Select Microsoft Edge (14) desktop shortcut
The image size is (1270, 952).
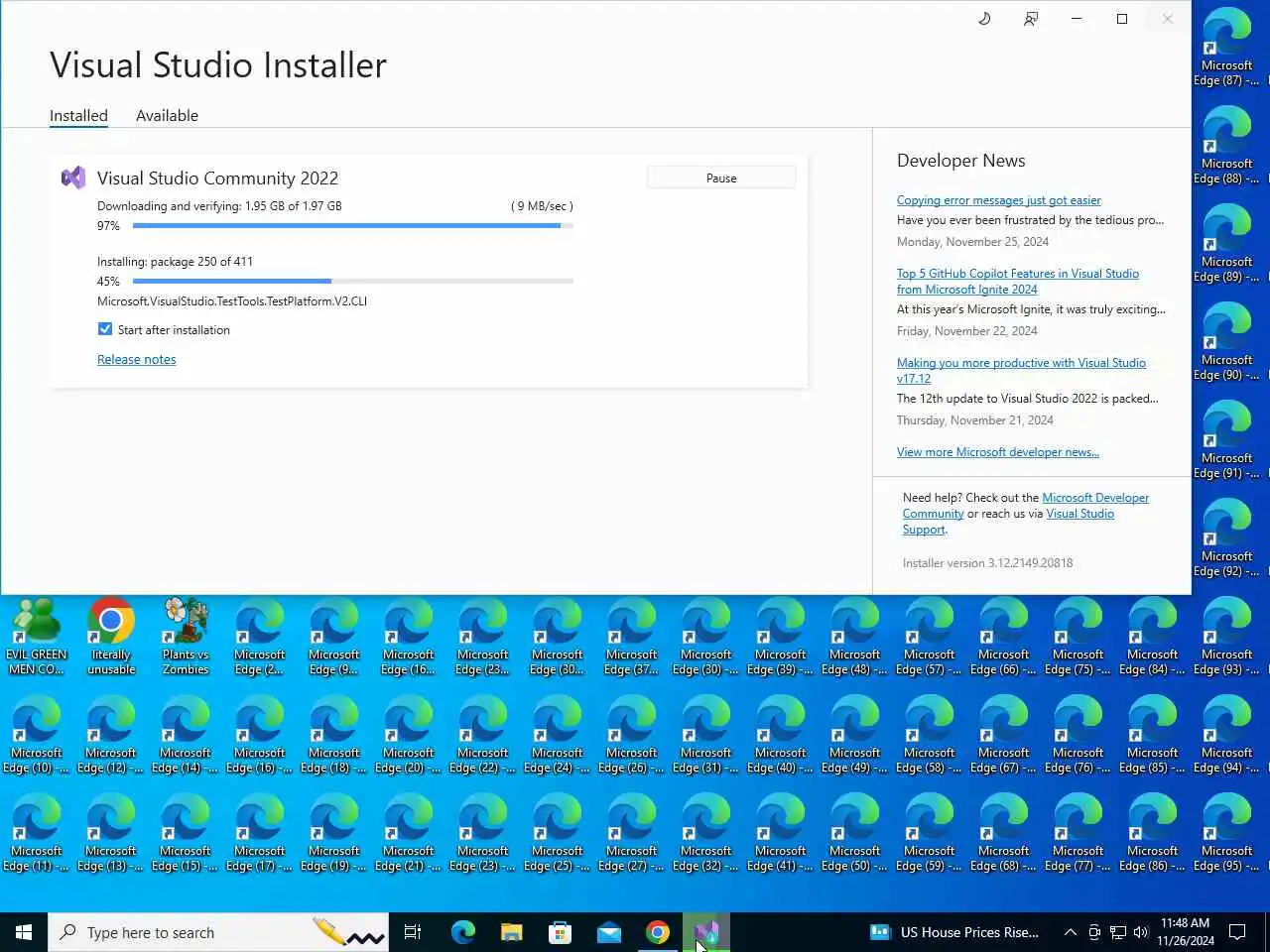[x=186, y=736]
